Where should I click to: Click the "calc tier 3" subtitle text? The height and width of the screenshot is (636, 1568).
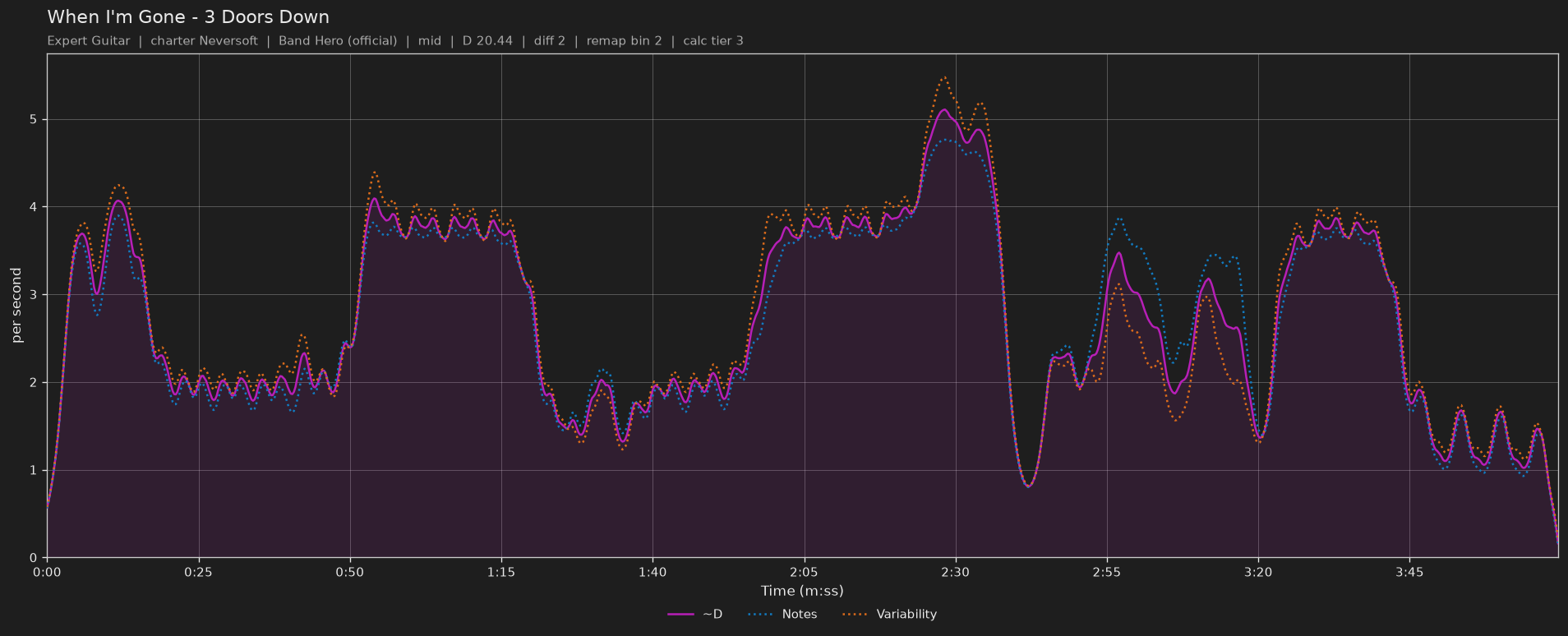(x=713, y=41)
